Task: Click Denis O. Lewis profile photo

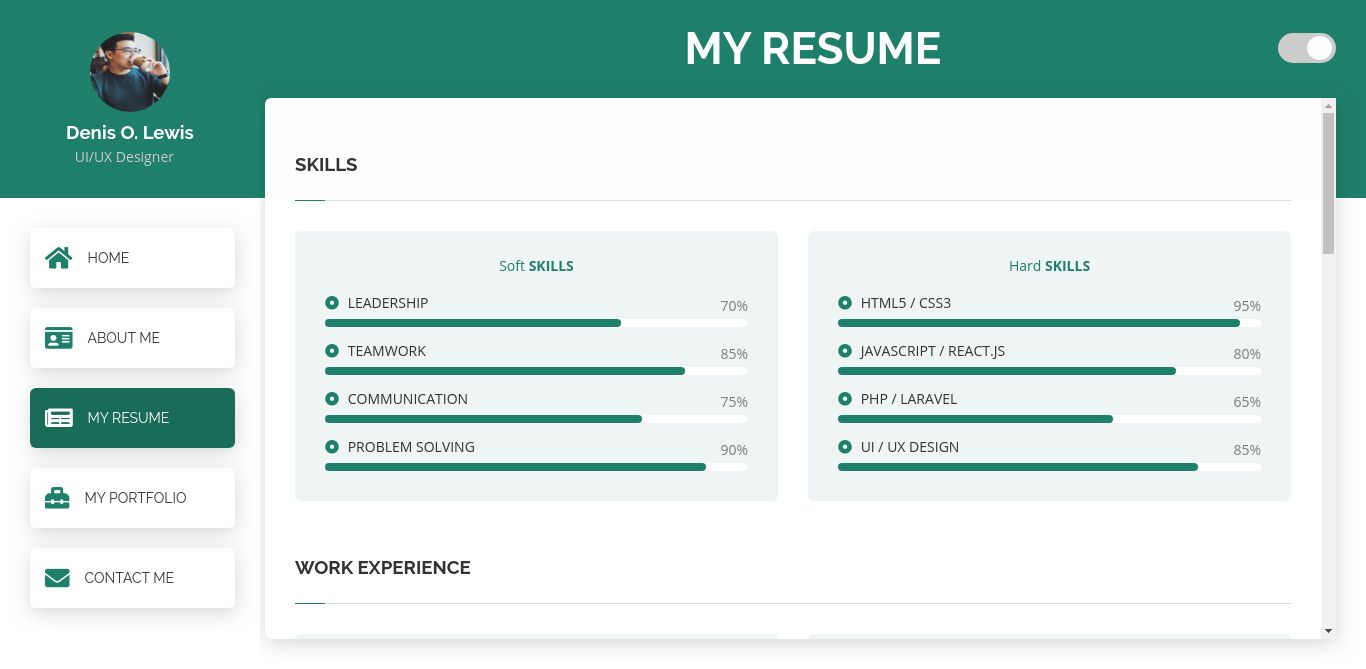Action: click(130, 72)
